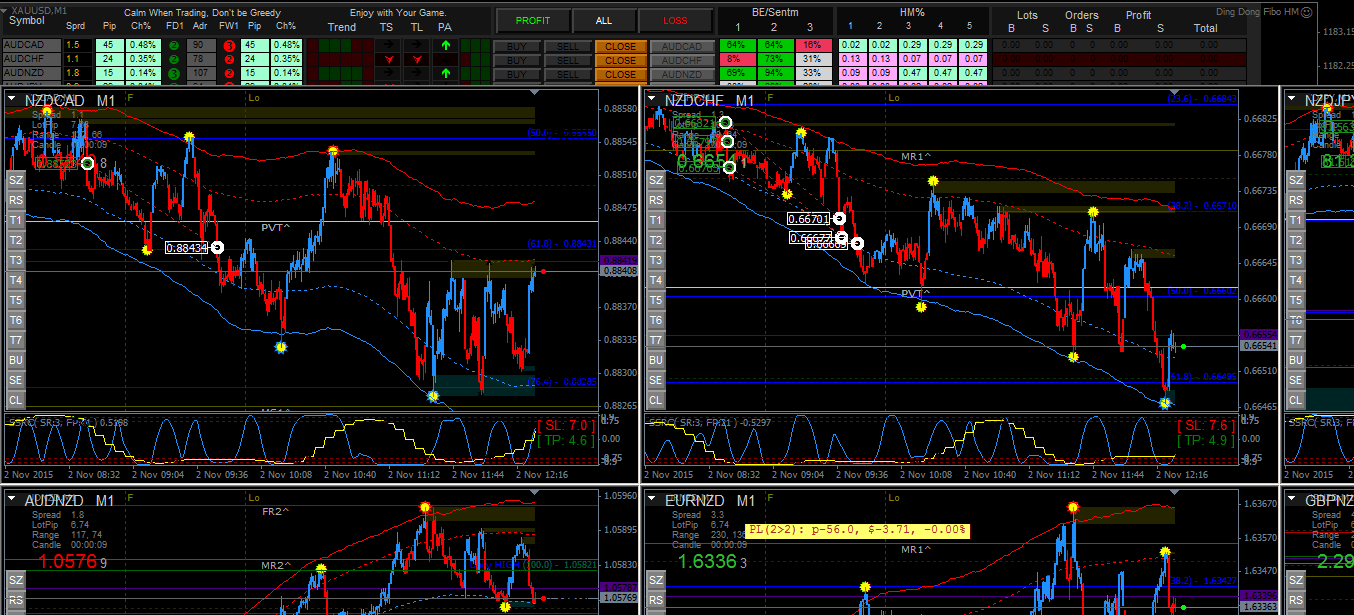Click CL button on NZDCAD chart

tap(15, 400)
